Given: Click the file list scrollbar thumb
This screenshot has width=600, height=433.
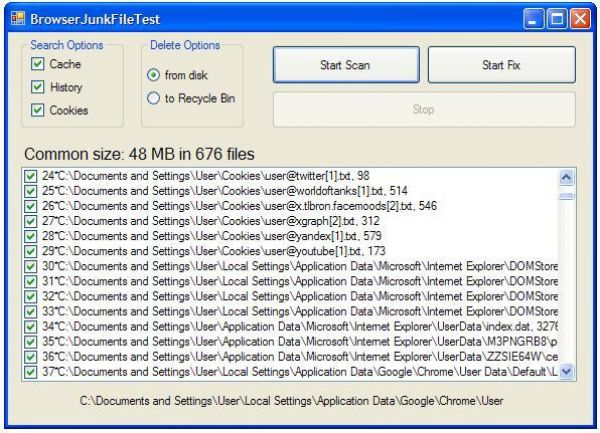Looking at the screenshot, I should tap(567, 196).
